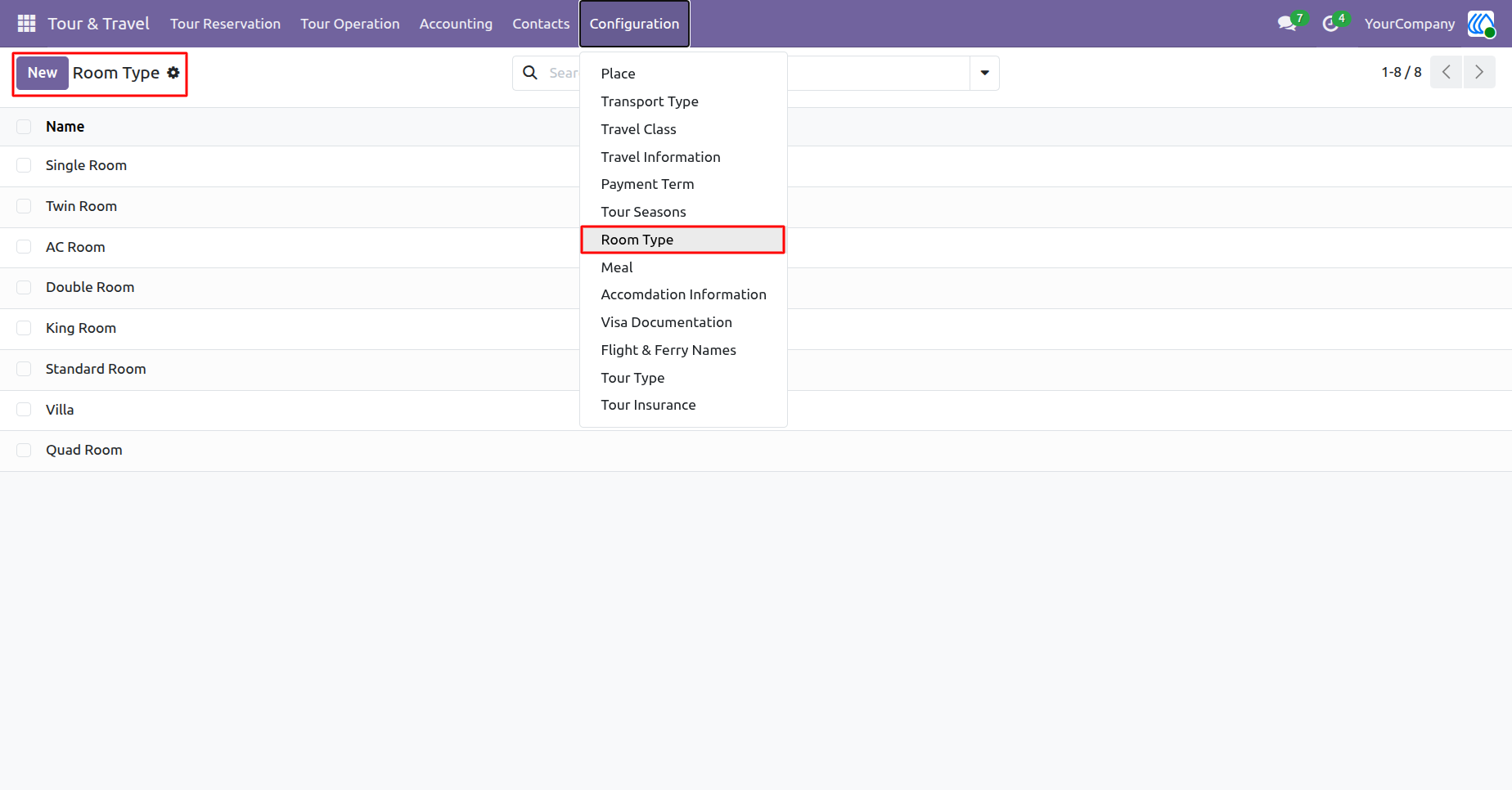Select Place from Configuration menu
Image resolution: width=1512 pixels, height=790 pixels.
683,74
